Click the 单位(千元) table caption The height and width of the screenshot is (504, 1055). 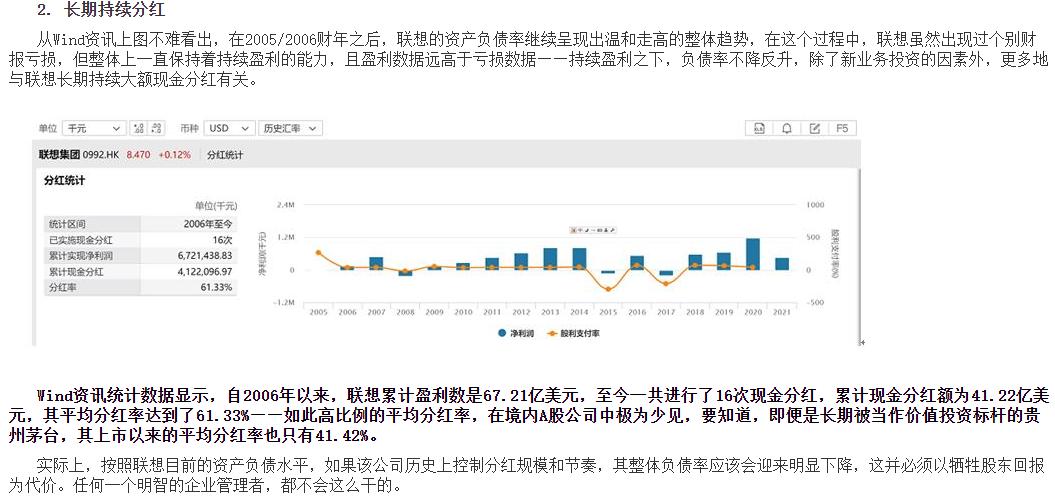216,206
